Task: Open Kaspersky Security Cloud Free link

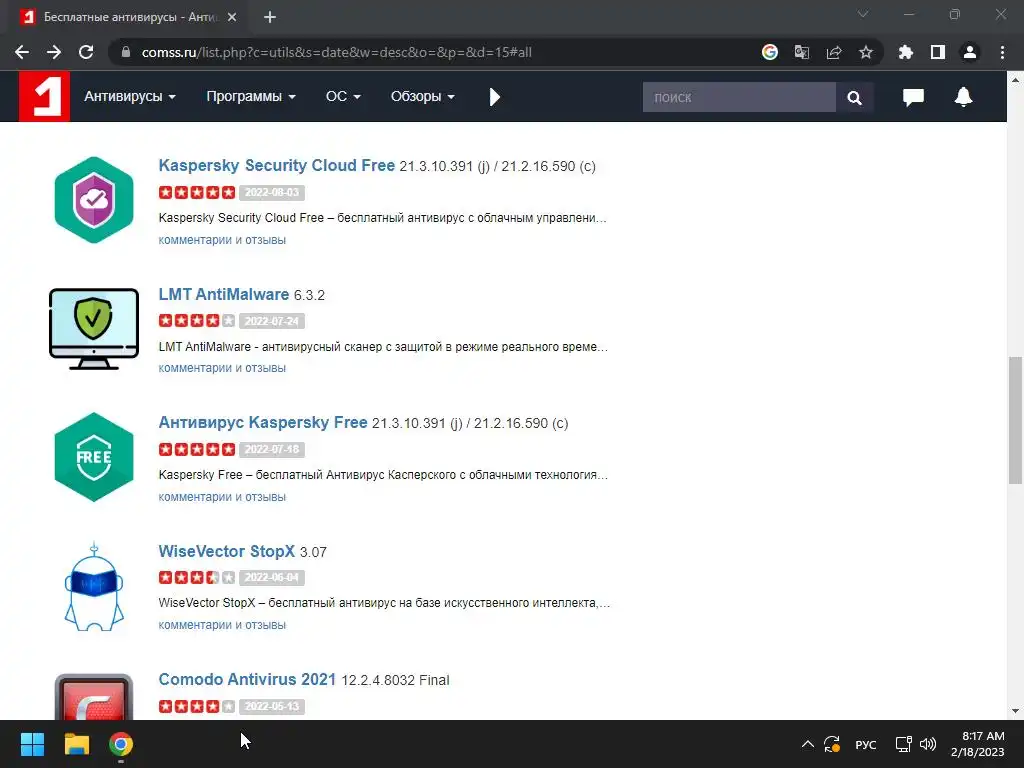Action: 276,165
